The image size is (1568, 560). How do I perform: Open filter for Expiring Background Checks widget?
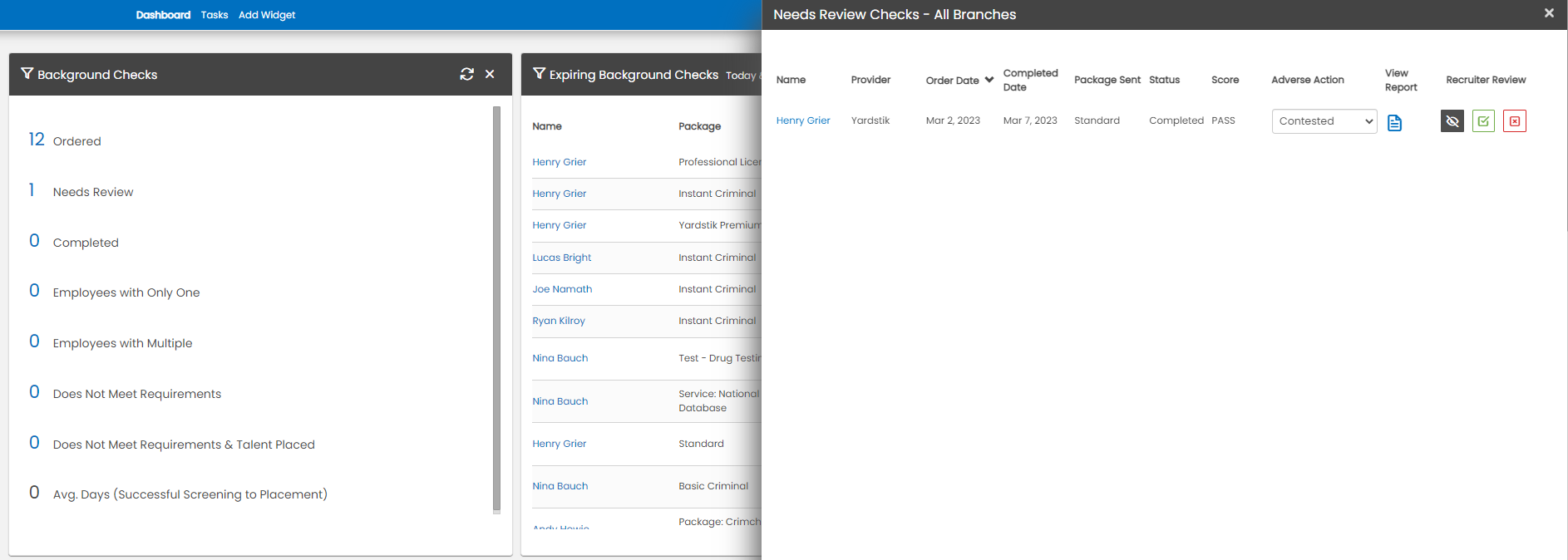click(540, 74)
